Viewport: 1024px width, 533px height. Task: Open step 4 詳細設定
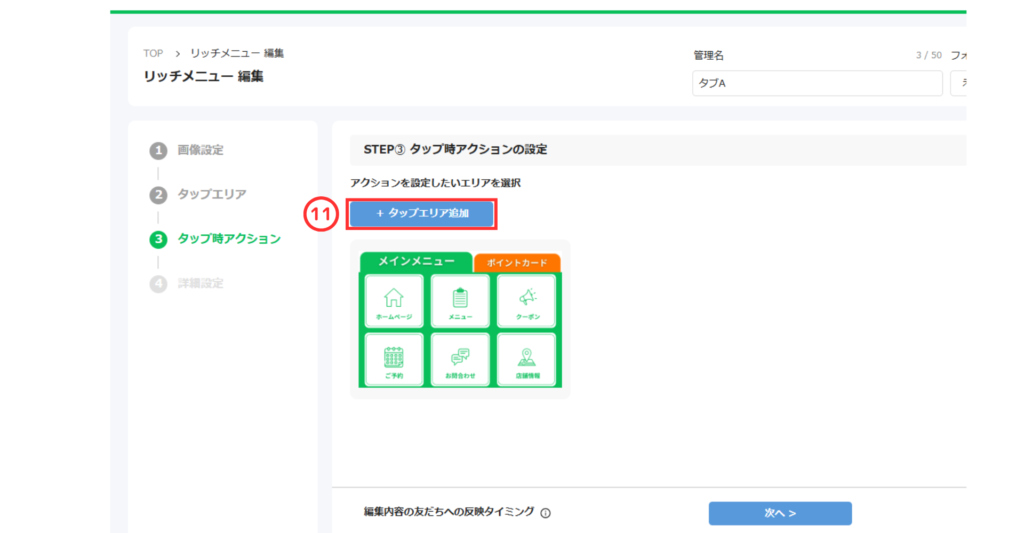tap(200, 283)
